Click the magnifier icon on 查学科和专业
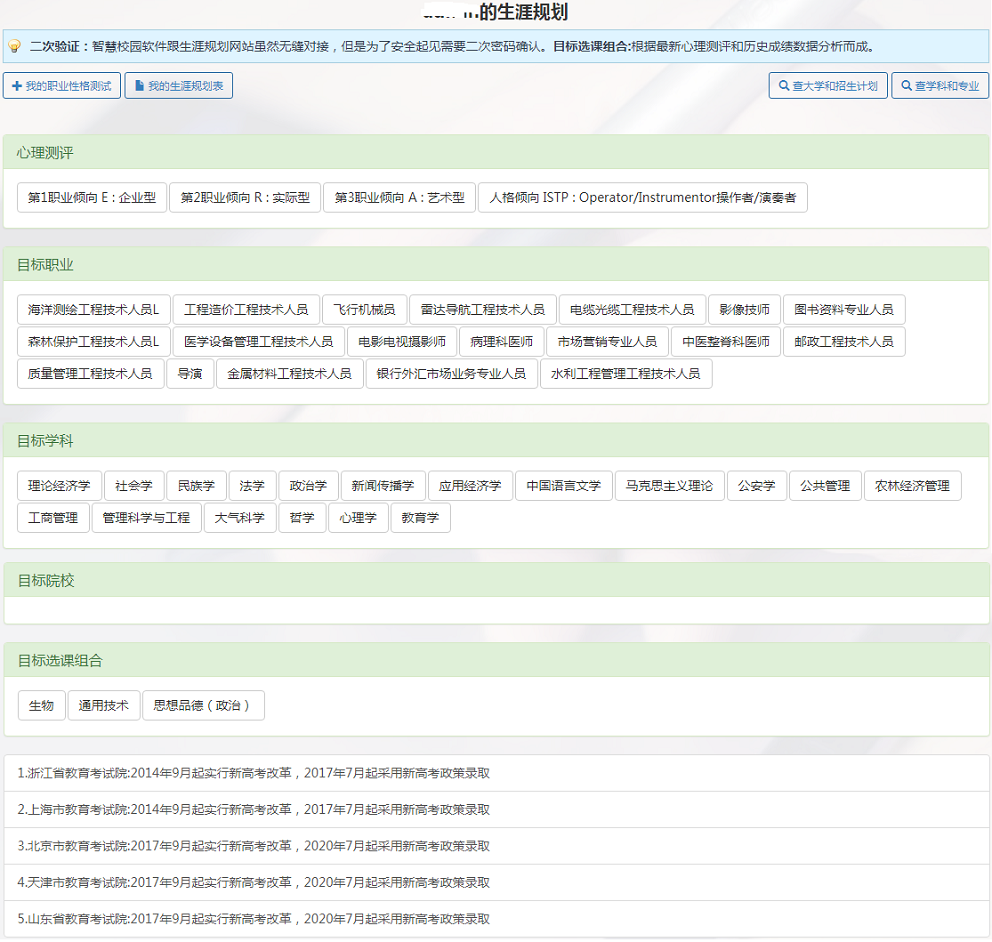The height and width of the screenshot is (942, 992). (904, 85)
